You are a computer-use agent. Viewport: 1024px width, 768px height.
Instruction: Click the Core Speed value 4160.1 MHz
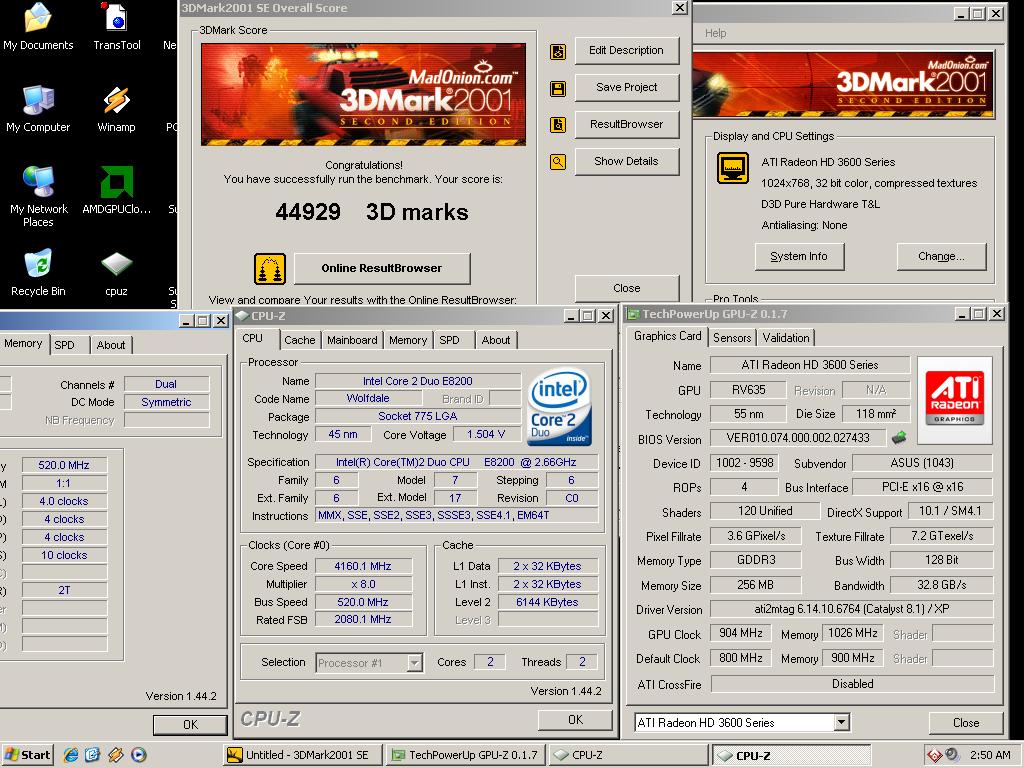click(x=363, y=566)
